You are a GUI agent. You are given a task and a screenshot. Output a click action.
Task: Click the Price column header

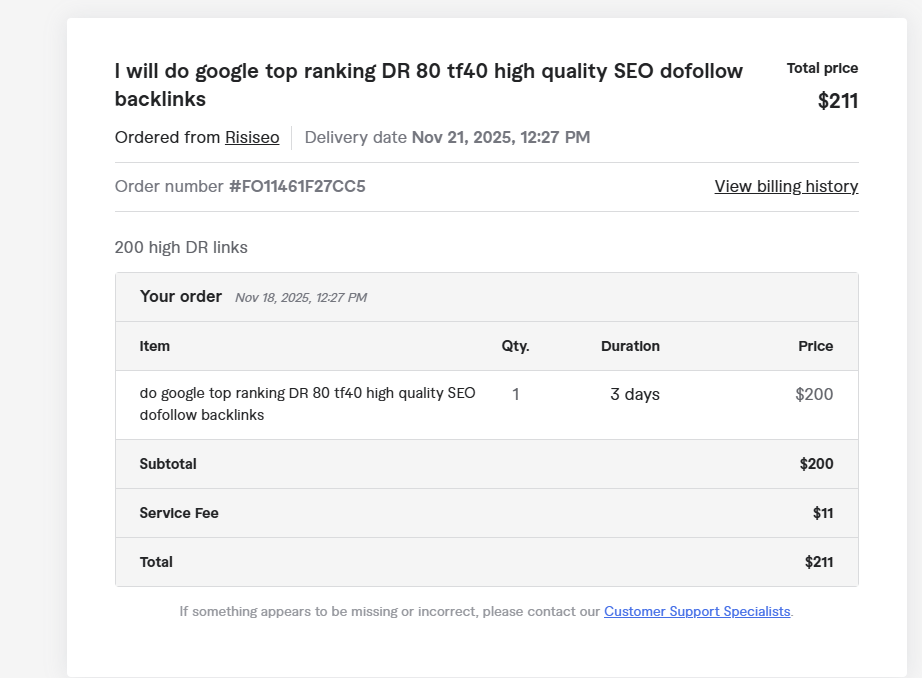pyautogui.click(x=815, y=346)
